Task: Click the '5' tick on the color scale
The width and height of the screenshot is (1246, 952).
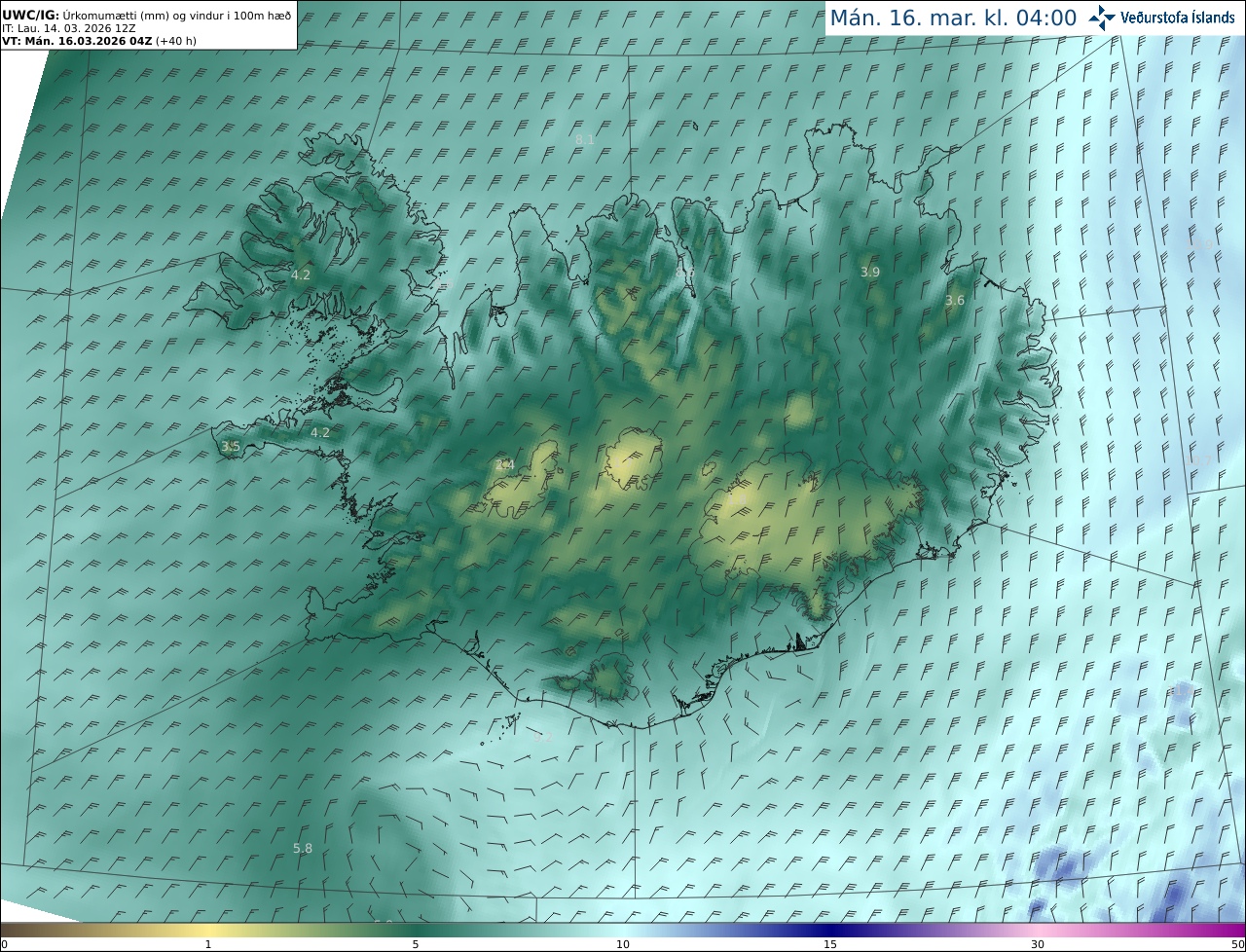Action: [416, 945]
